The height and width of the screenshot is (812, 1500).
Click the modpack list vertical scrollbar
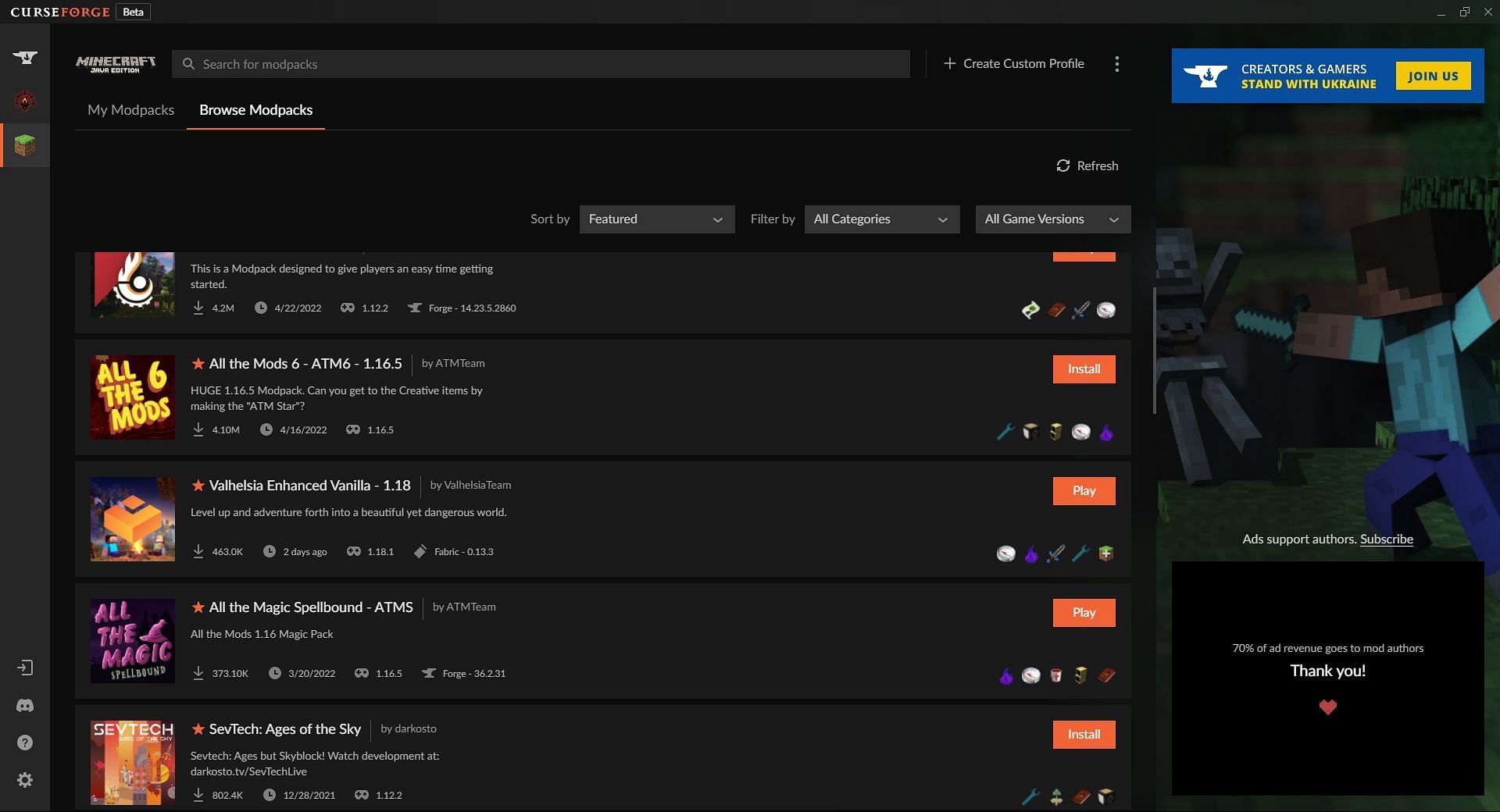pos(1154,351)
